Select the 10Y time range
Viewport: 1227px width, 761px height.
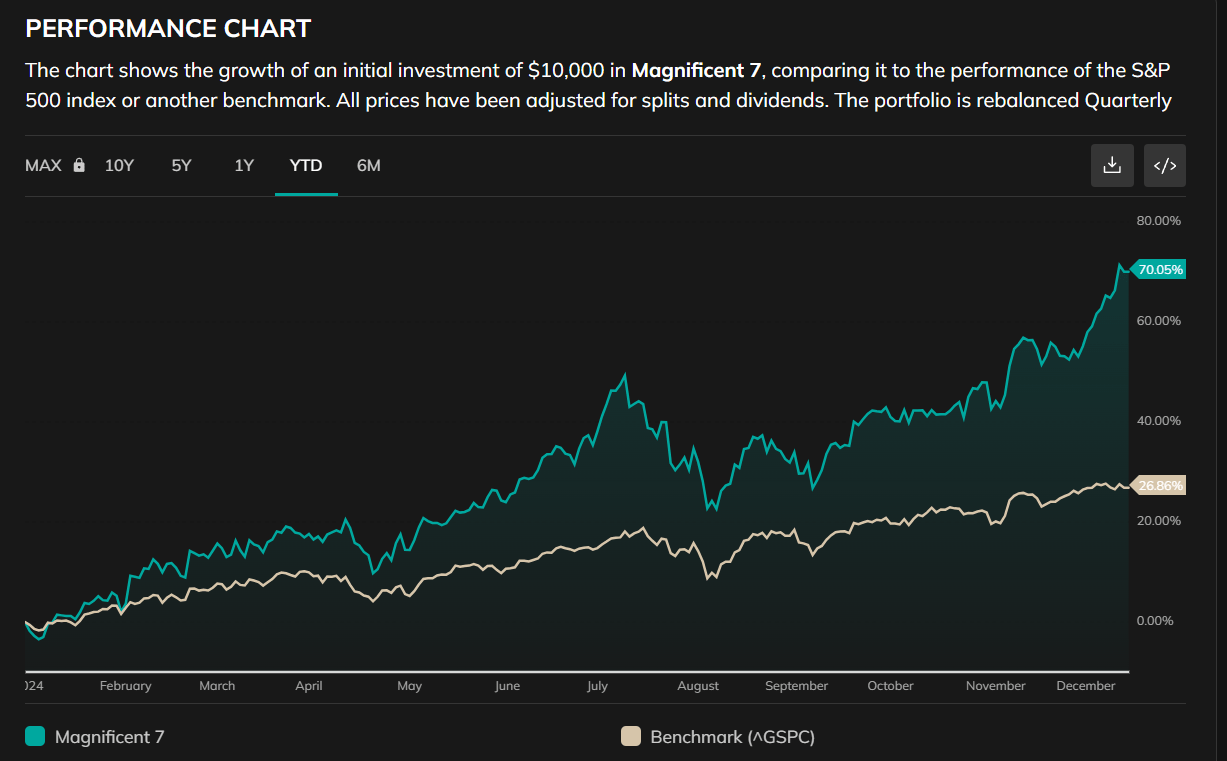point(119,165)
